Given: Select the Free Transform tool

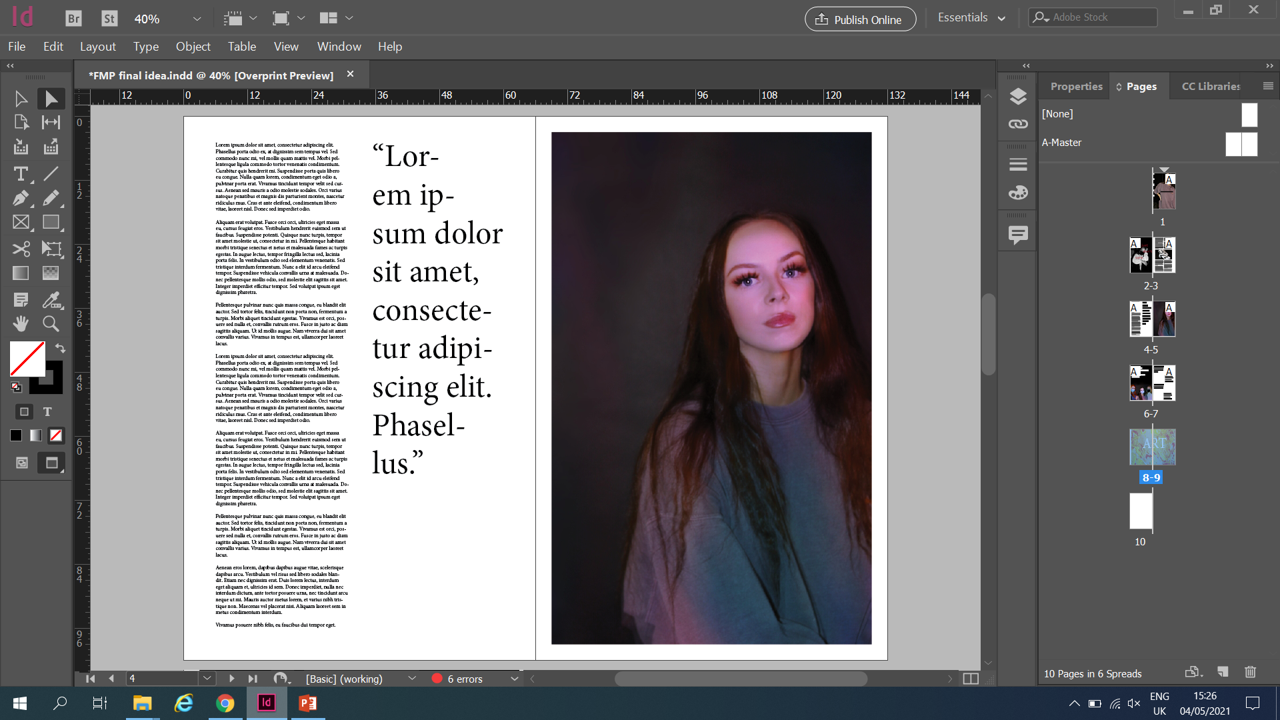Looking at the screenshot, I should (x=51, y=248).
